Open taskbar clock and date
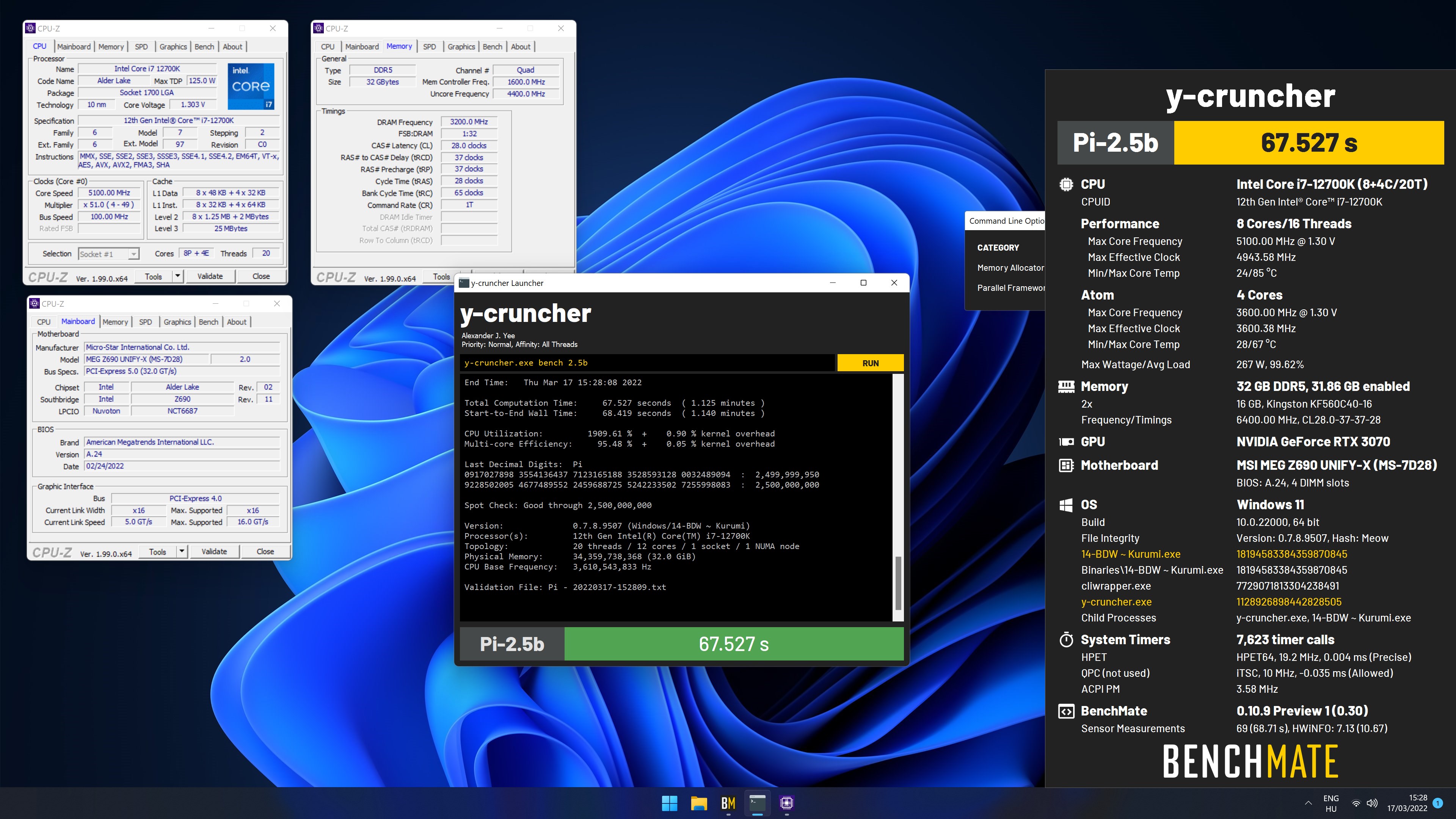 [1407, 803]
